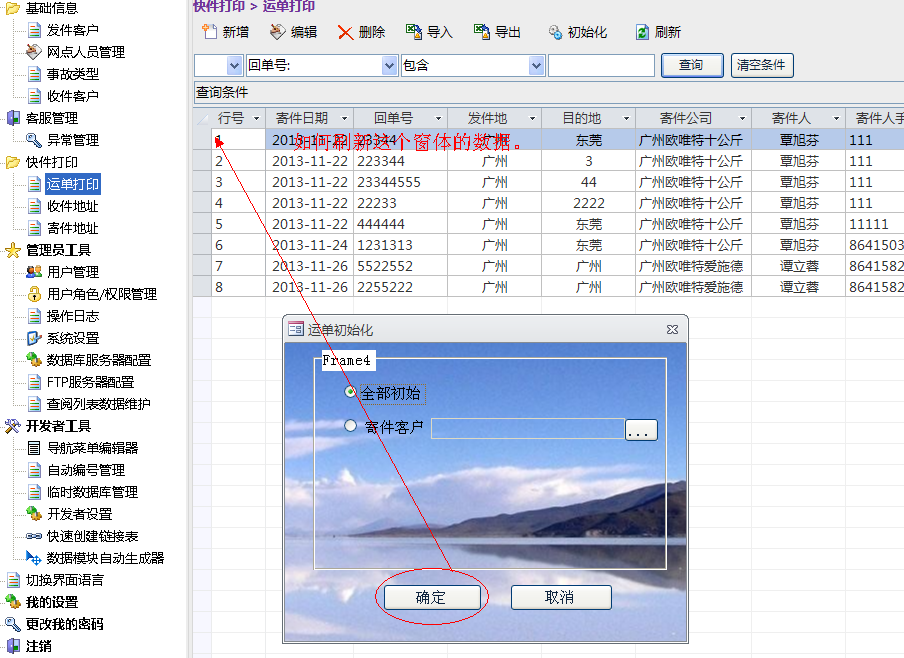Open 发件地 column filter arrow
Viewport: 904px width, 658px height.
[532, 119]
